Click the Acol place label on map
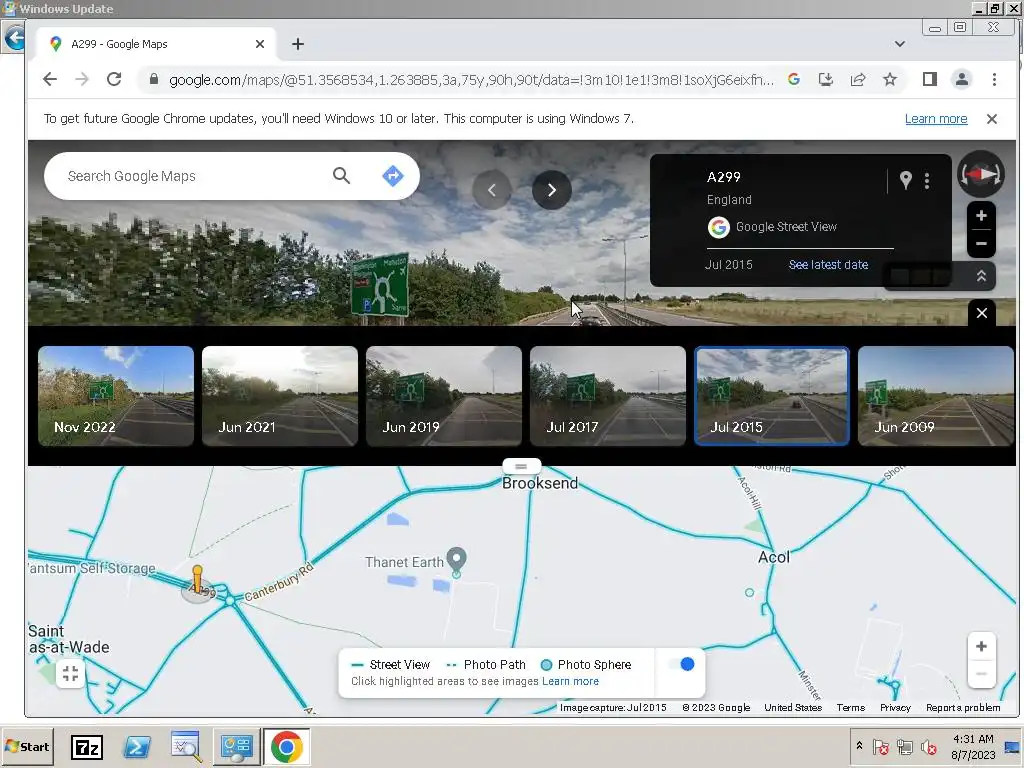 [774, 557]
